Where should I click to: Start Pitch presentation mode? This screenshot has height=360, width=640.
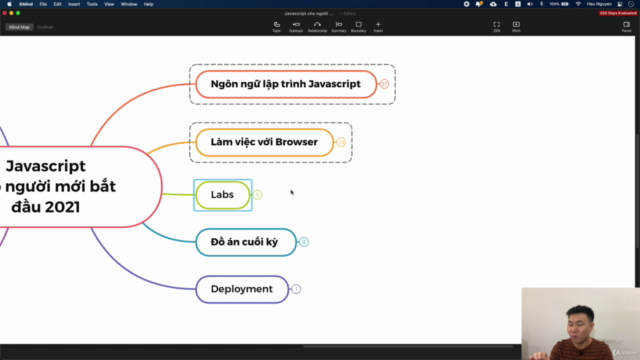(x=516, y=27)
